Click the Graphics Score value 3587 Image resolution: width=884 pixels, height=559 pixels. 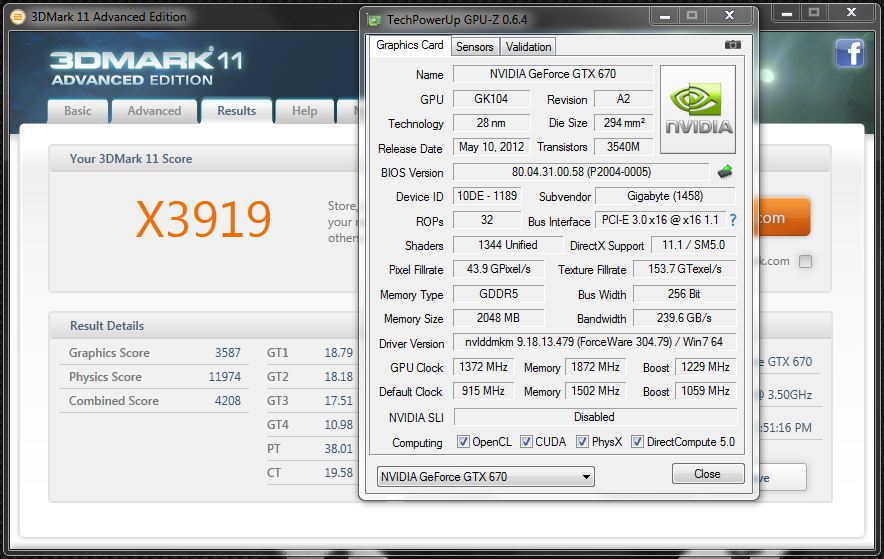228,353
